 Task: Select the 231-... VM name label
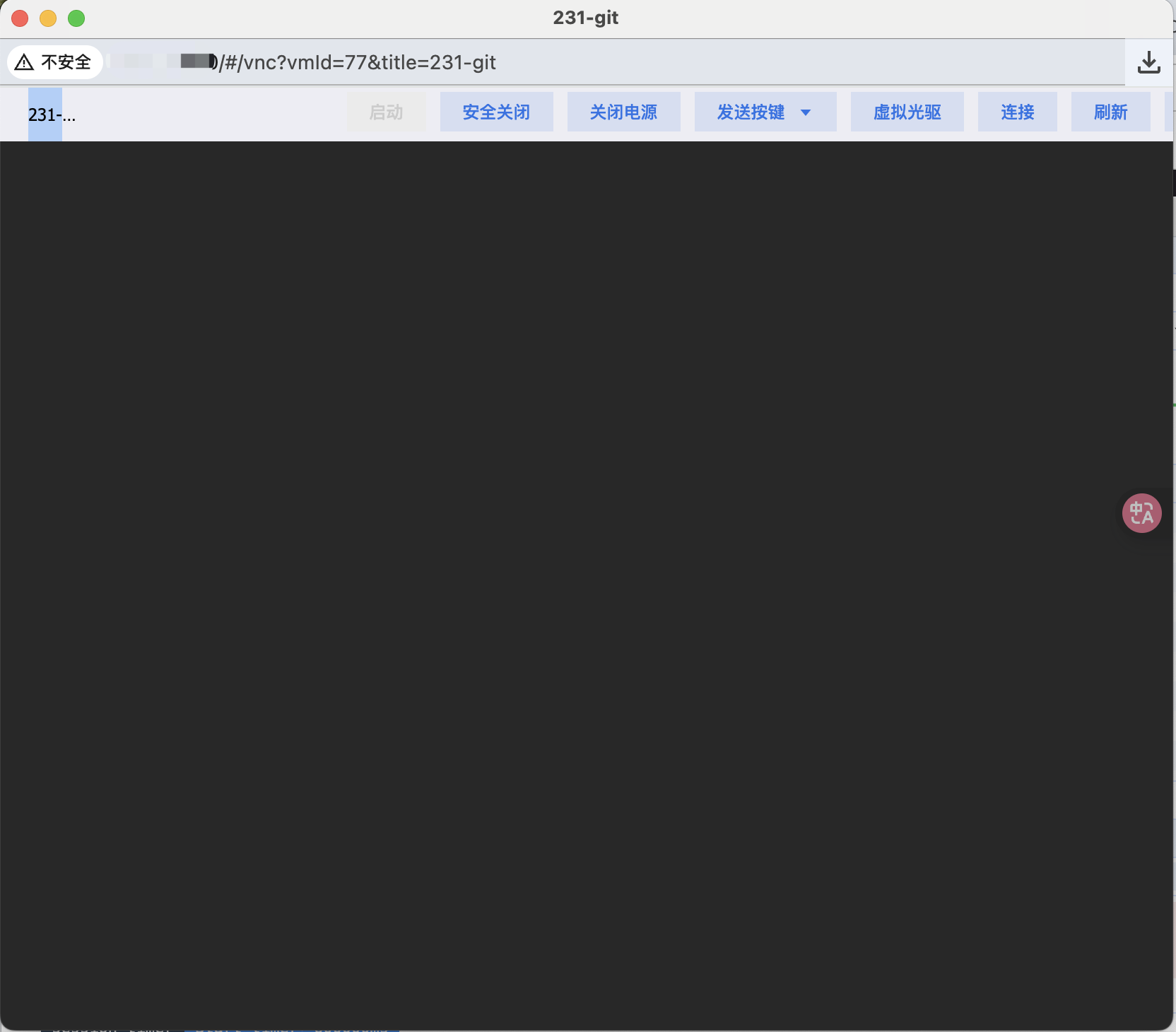click(51, 115)
